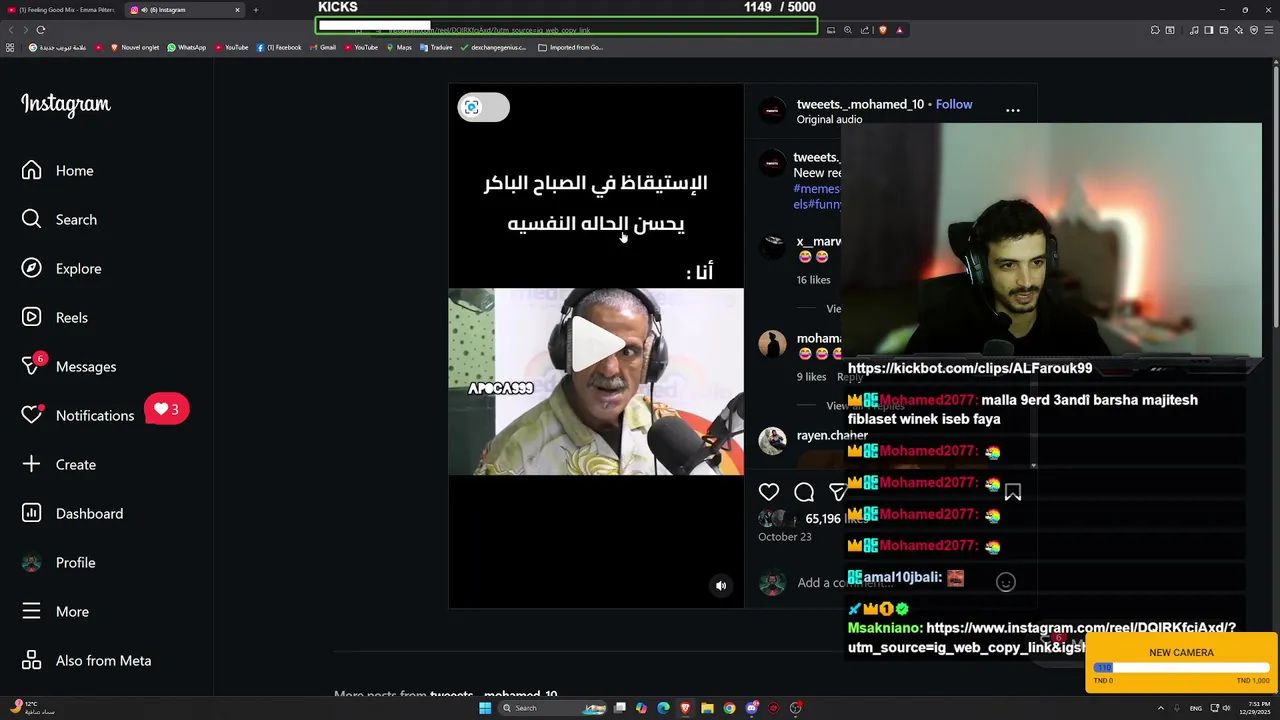
Task: Click the October 23 post date
Action: 785,537
